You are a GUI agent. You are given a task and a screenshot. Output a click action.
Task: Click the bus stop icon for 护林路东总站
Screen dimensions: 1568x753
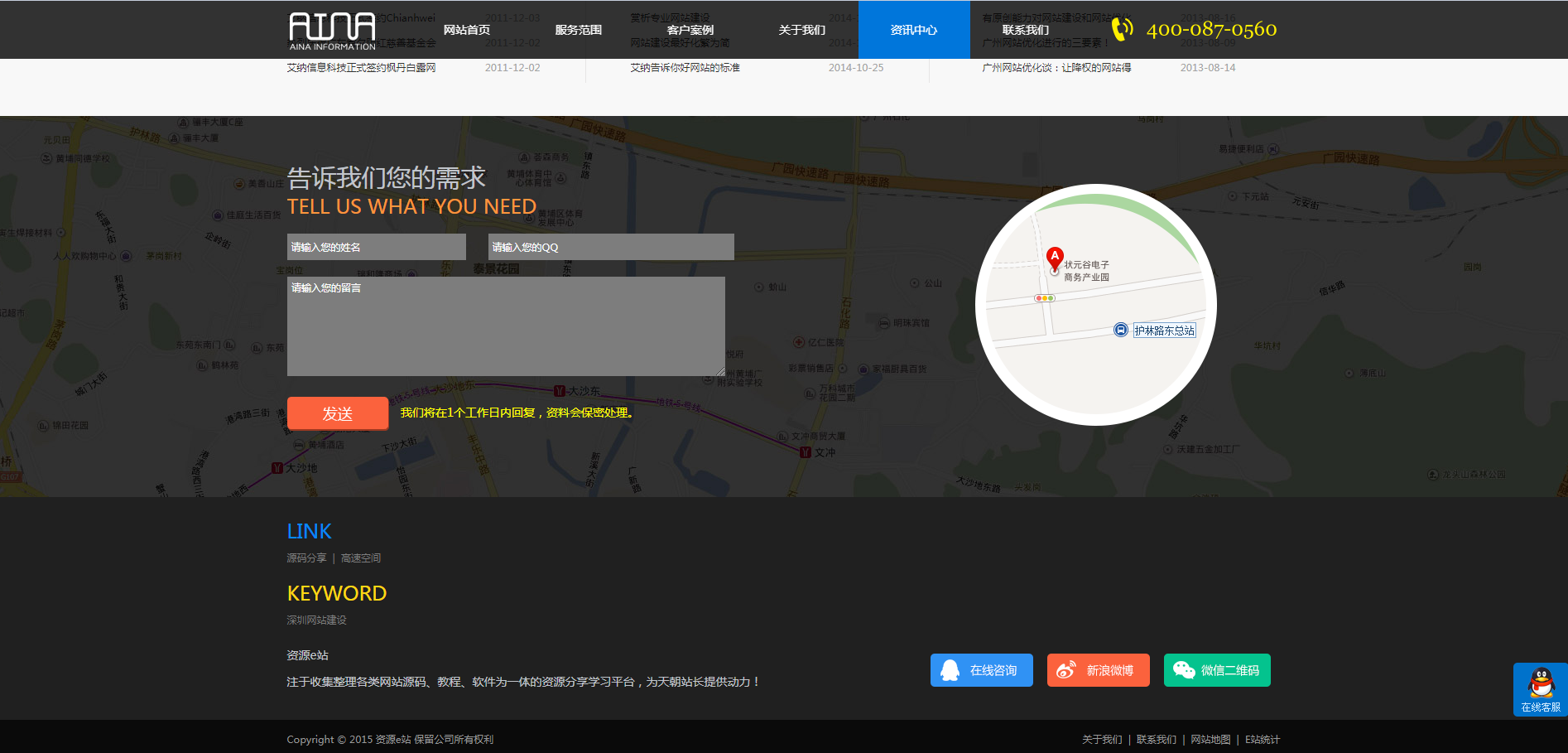[x=1120, y=330]
